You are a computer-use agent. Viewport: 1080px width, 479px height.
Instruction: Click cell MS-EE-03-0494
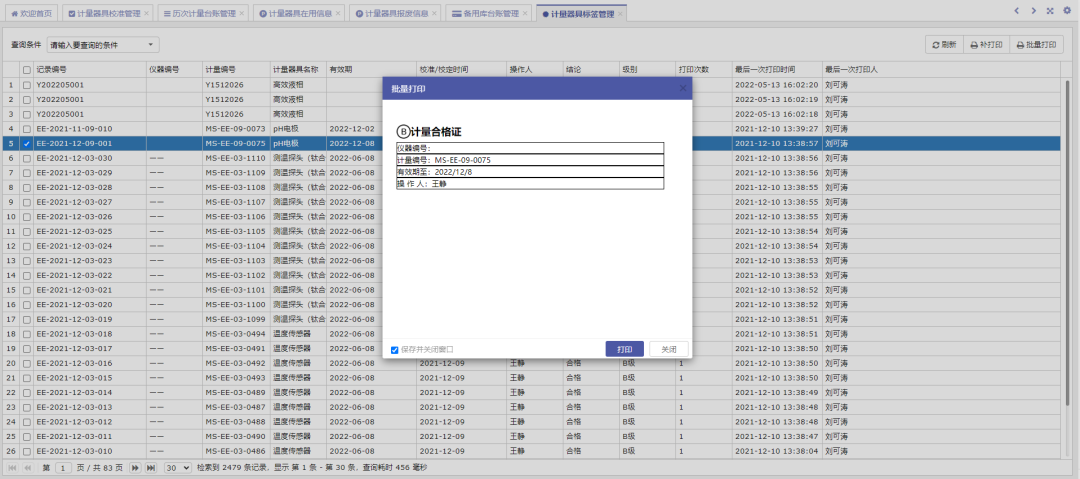point(236,334)
